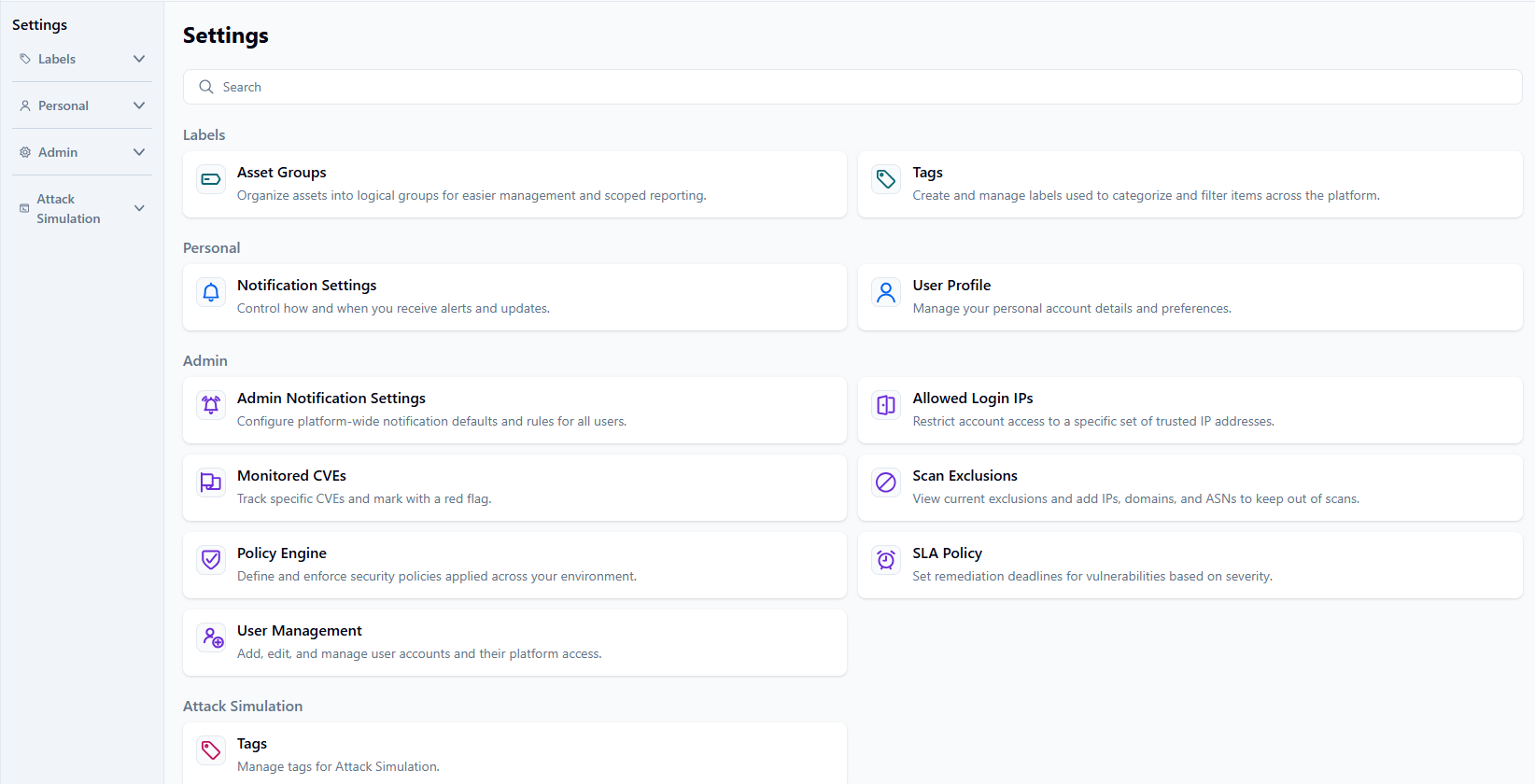
Task: Open the Asset Groups settings link
Action: pyautogui.click(x=514, y=185)
